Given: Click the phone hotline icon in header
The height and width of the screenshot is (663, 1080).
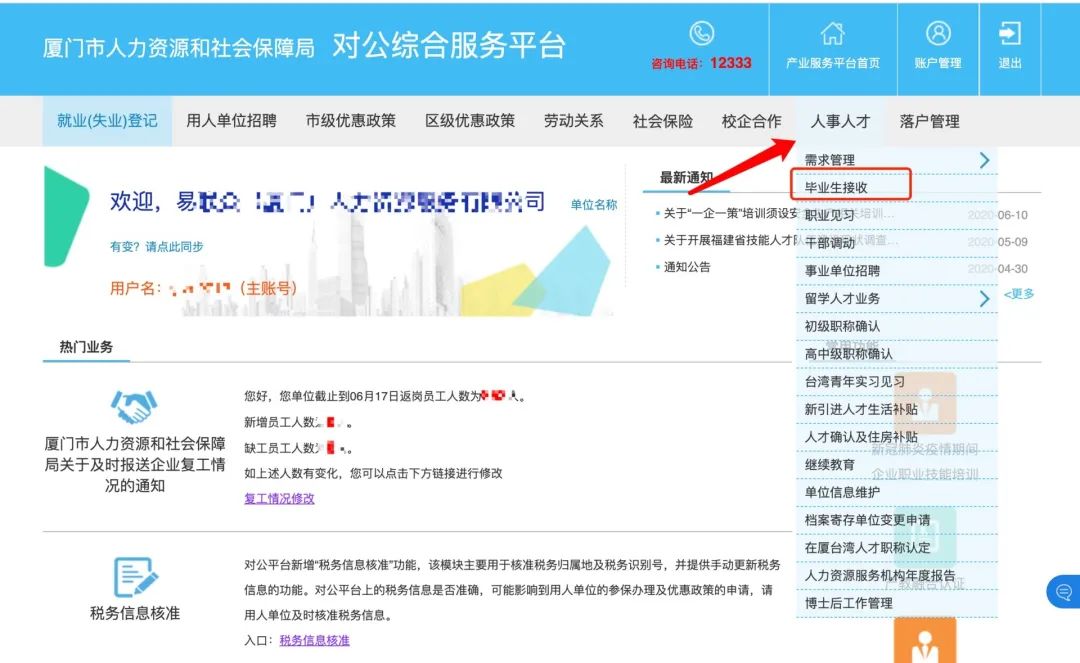Looking at the screenshot, I should pyautogui.click(x=701, y=33).
